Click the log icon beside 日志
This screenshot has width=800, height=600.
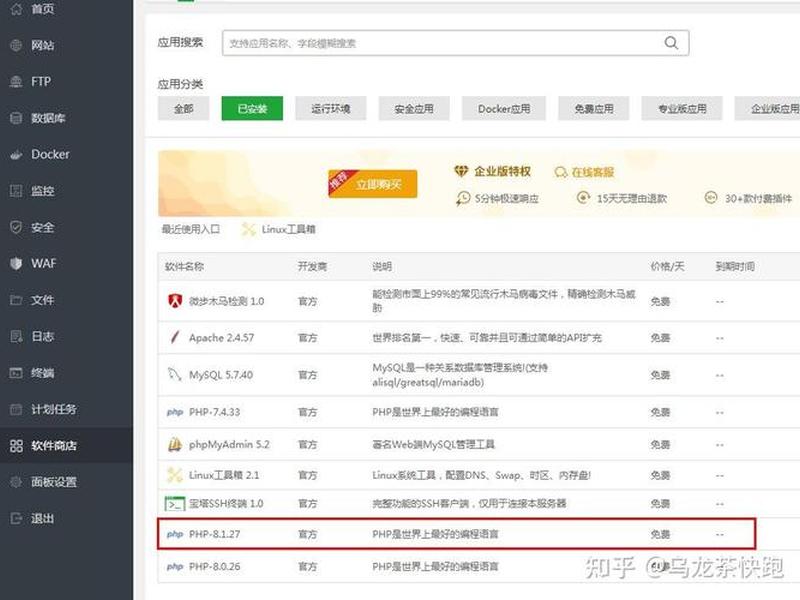16,336
